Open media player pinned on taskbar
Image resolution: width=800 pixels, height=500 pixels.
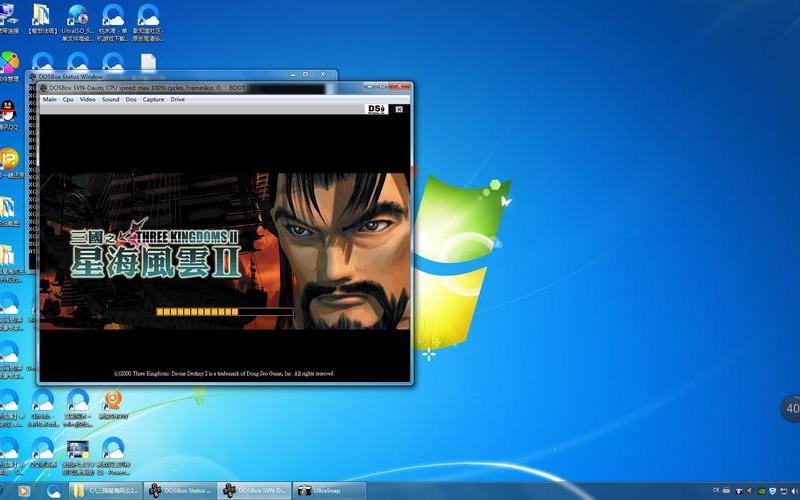point(23,491)
